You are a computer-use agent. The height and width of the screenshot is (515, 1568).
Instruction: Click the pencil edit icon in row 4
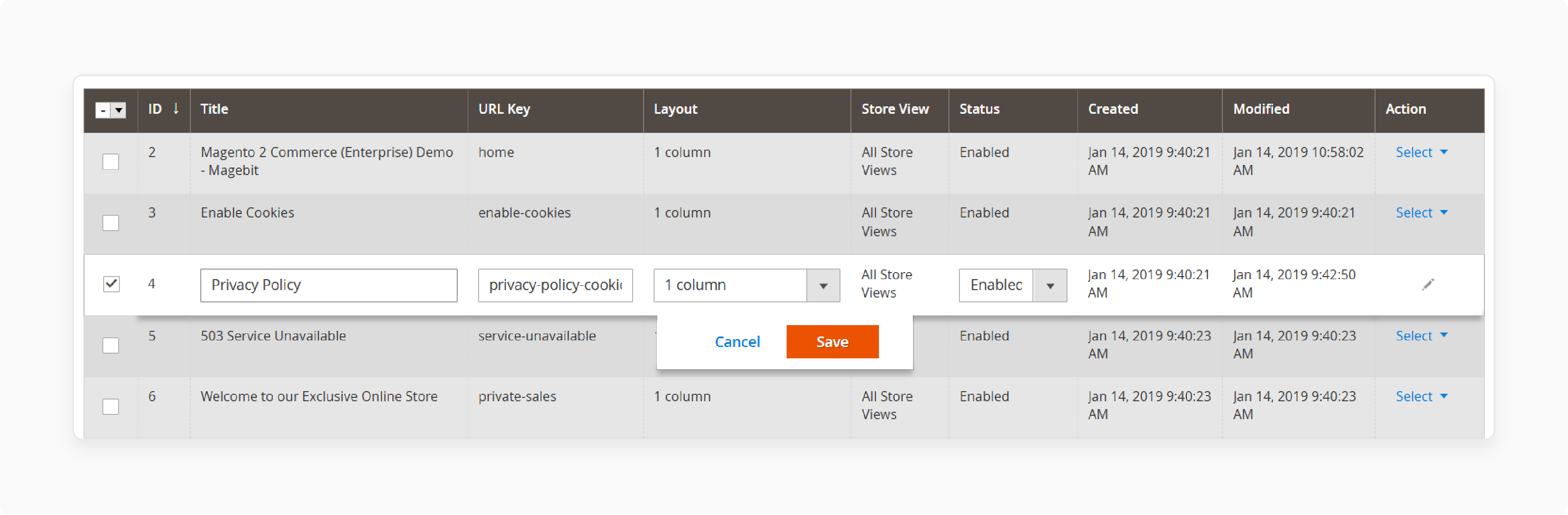1428,284
